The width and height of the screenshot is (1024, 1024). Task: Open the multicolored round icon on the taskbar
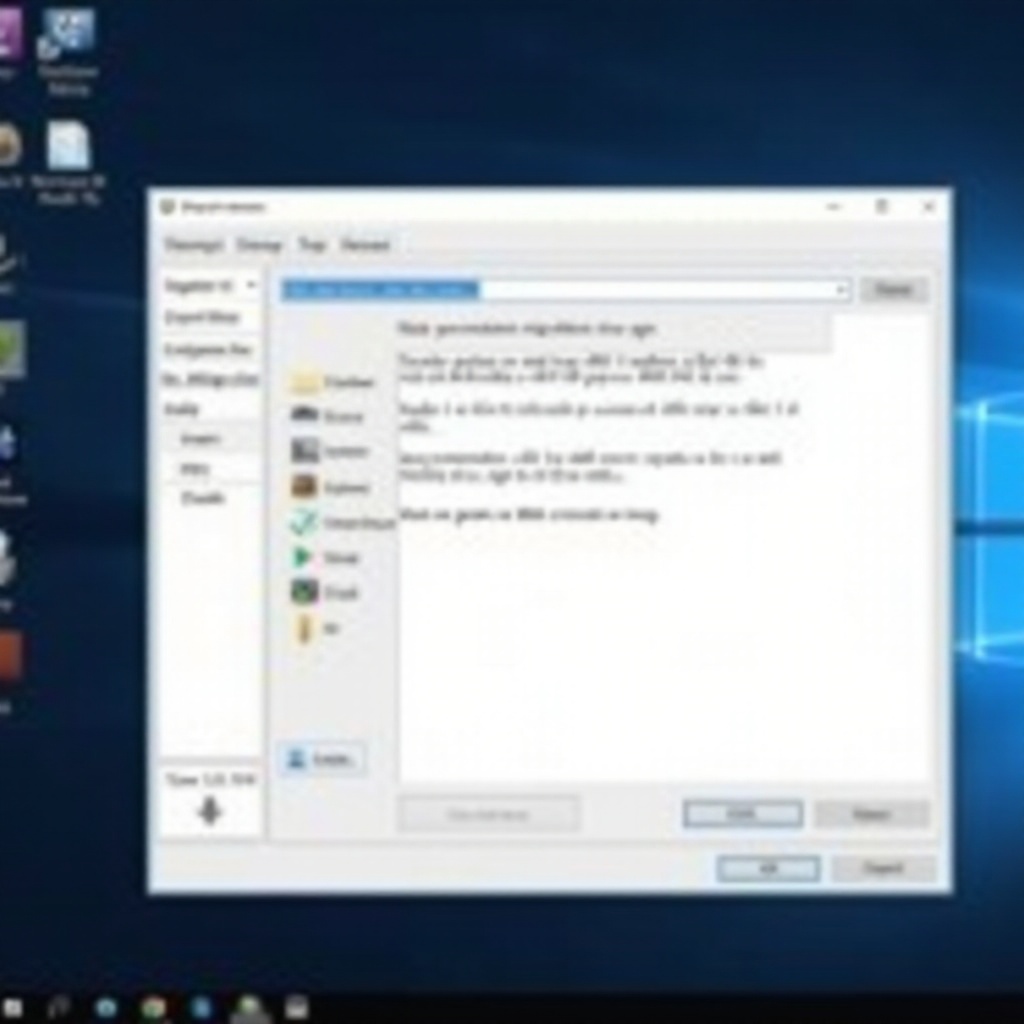[153, 1008]
